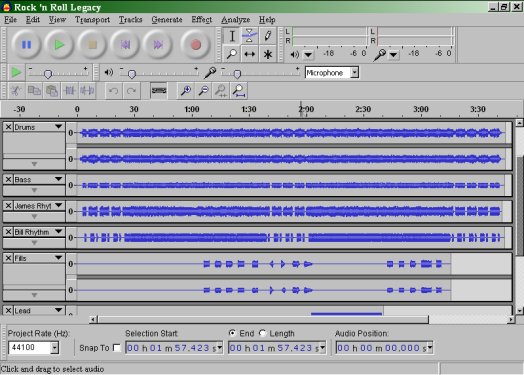Click the Pause transport button
The width and height of the screenshot is (524, 375).
pos(26,44)
